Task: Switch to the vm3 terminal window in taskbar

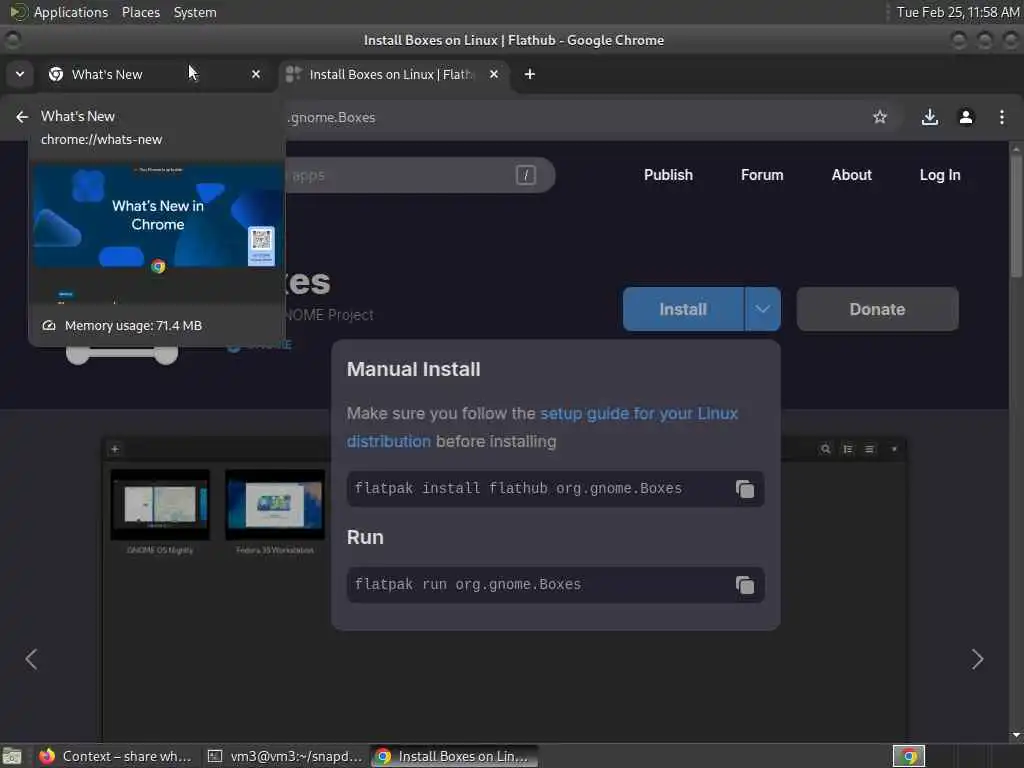Action: pos(285,756)
